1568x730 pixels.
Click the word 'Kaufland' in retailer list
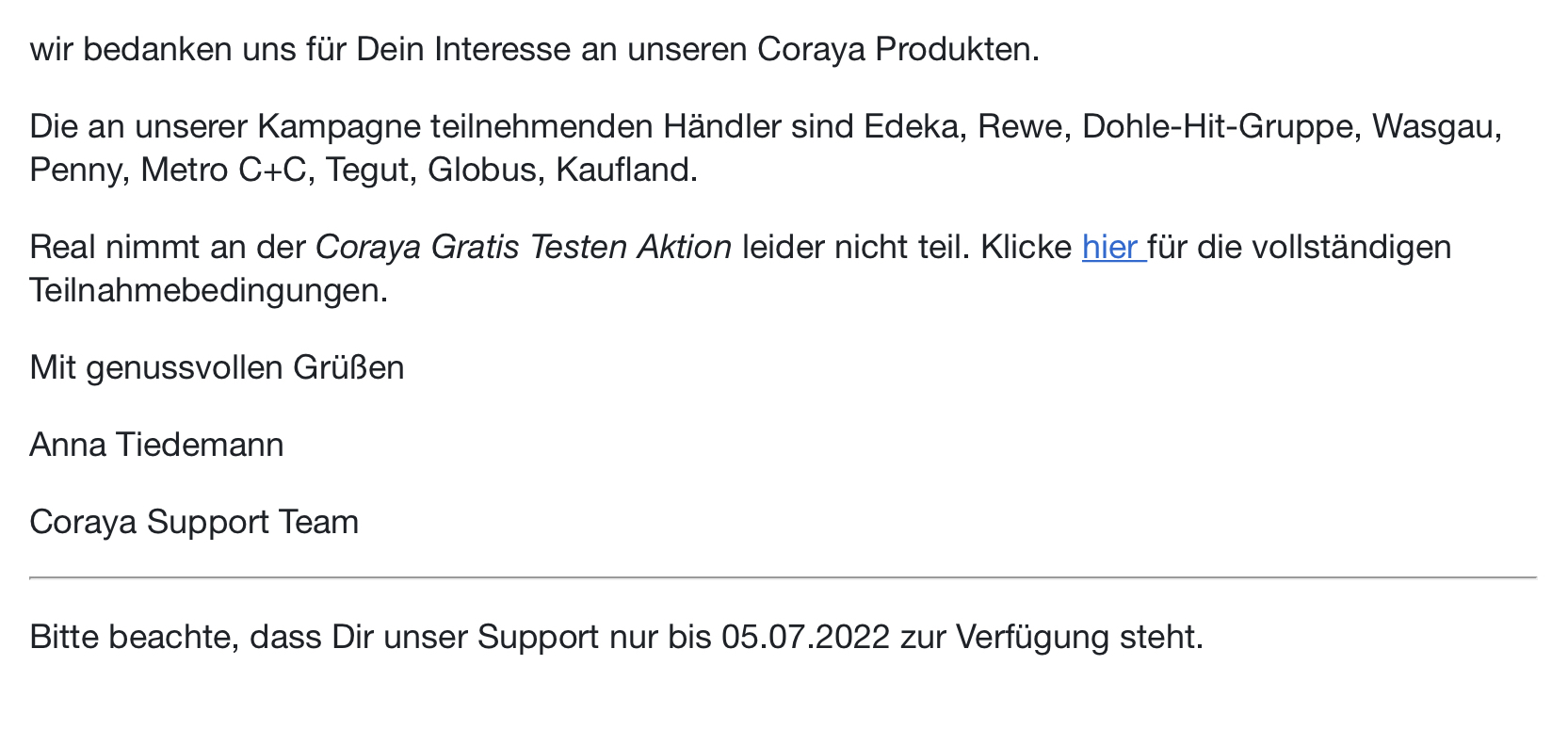click(623, 170)
